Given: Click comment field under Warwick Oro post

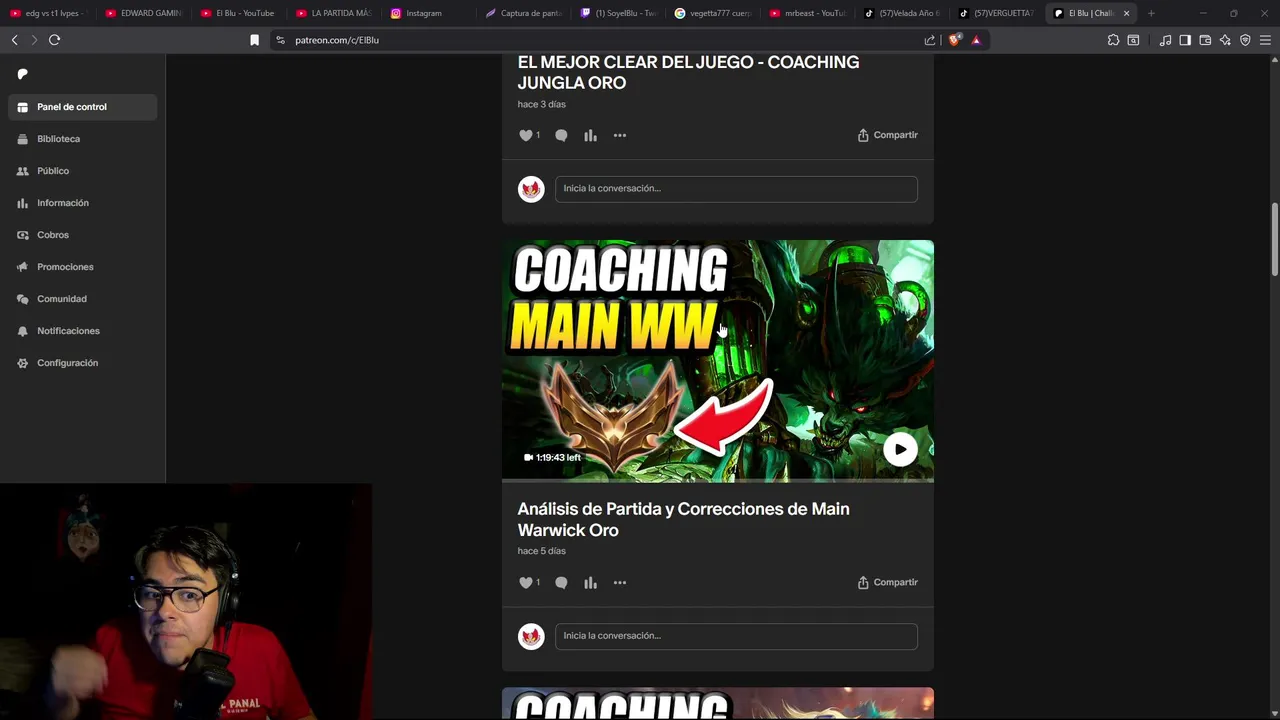Looking at the screenshot, I should [736, 636].
